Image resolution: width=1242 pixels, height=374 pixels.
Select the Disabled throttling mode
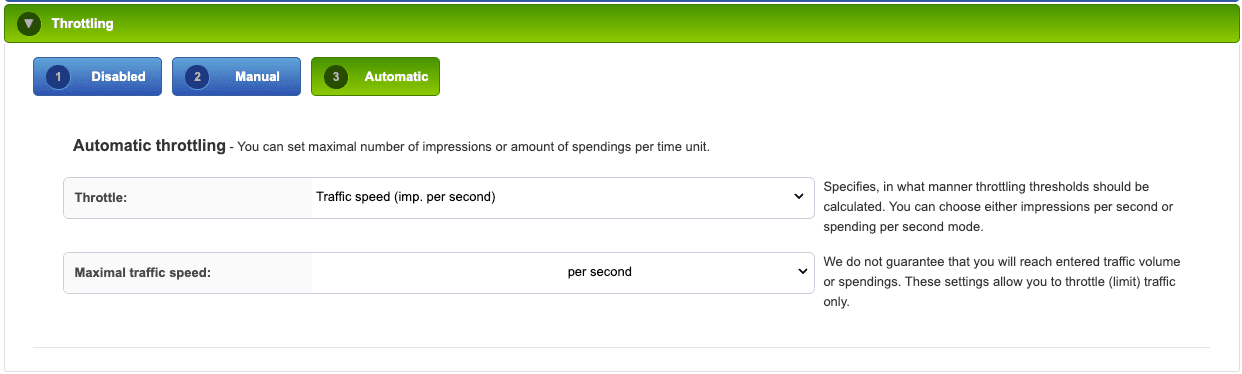click(x=97, y=77)
